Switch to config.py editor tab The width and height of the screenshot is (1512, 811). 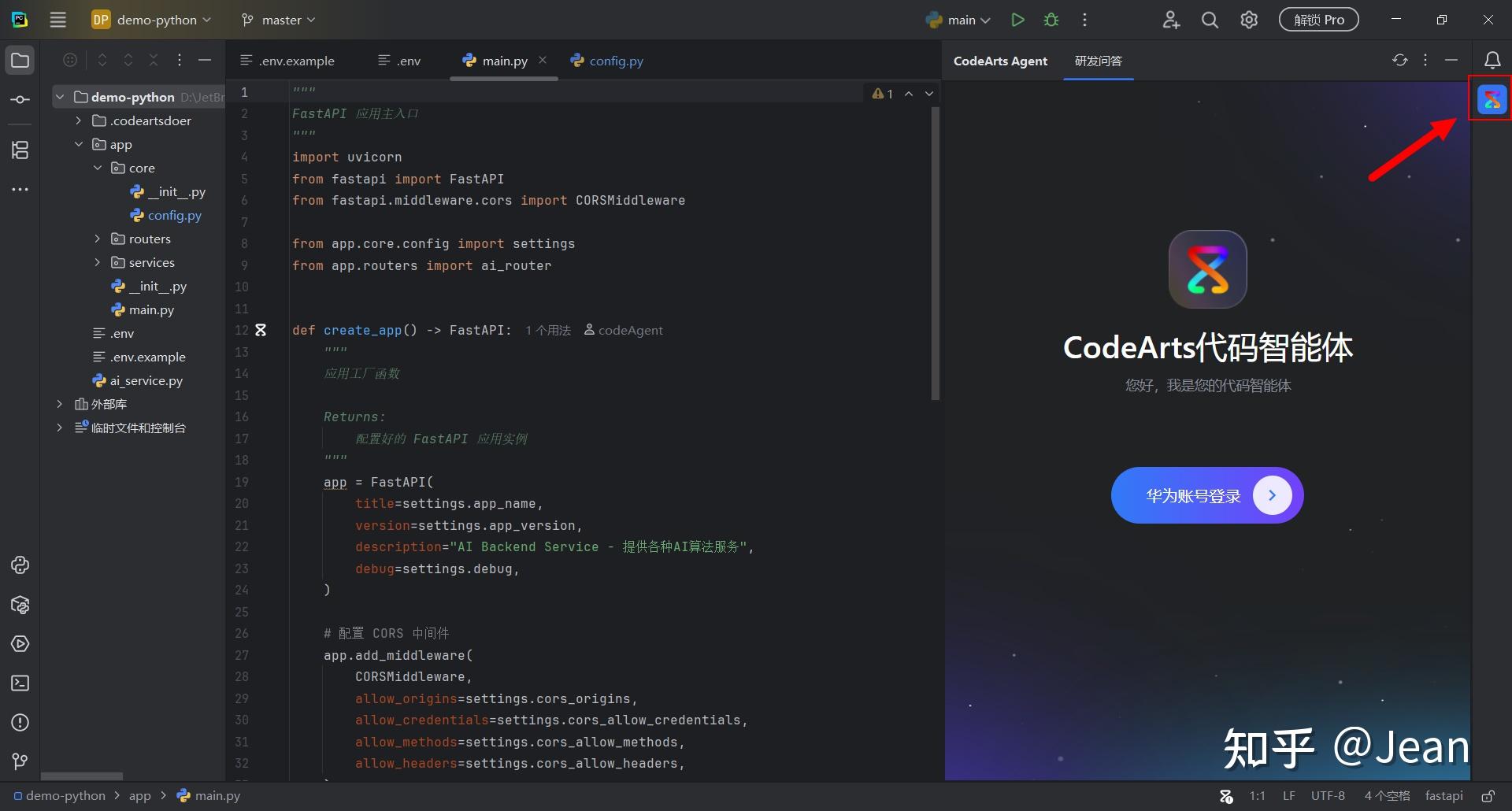coord(607,61)
